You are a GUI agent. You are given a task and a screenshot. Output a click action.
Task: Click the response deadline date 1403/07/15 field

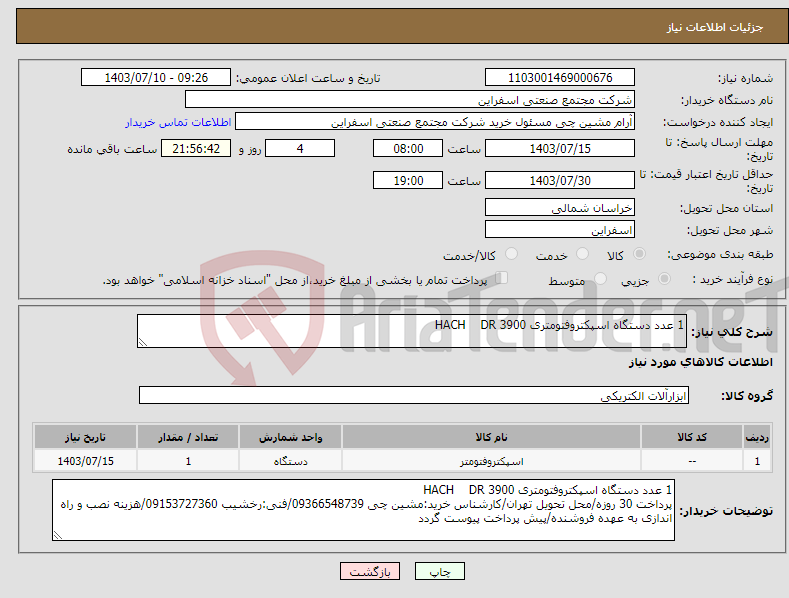(x=560, y=148)
